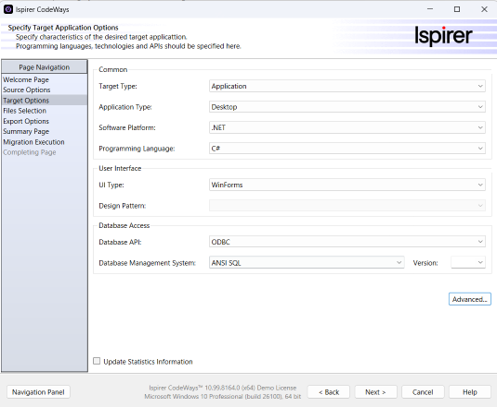Click the Next button

[376, 392]
